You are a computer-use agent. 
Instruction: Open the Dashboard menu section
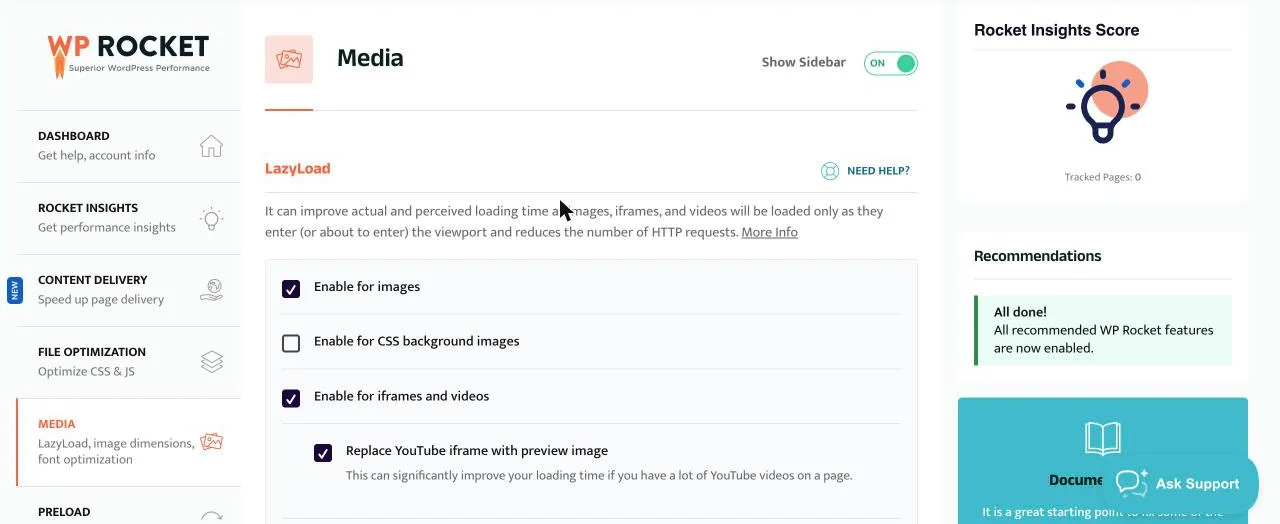click(128, 146)
